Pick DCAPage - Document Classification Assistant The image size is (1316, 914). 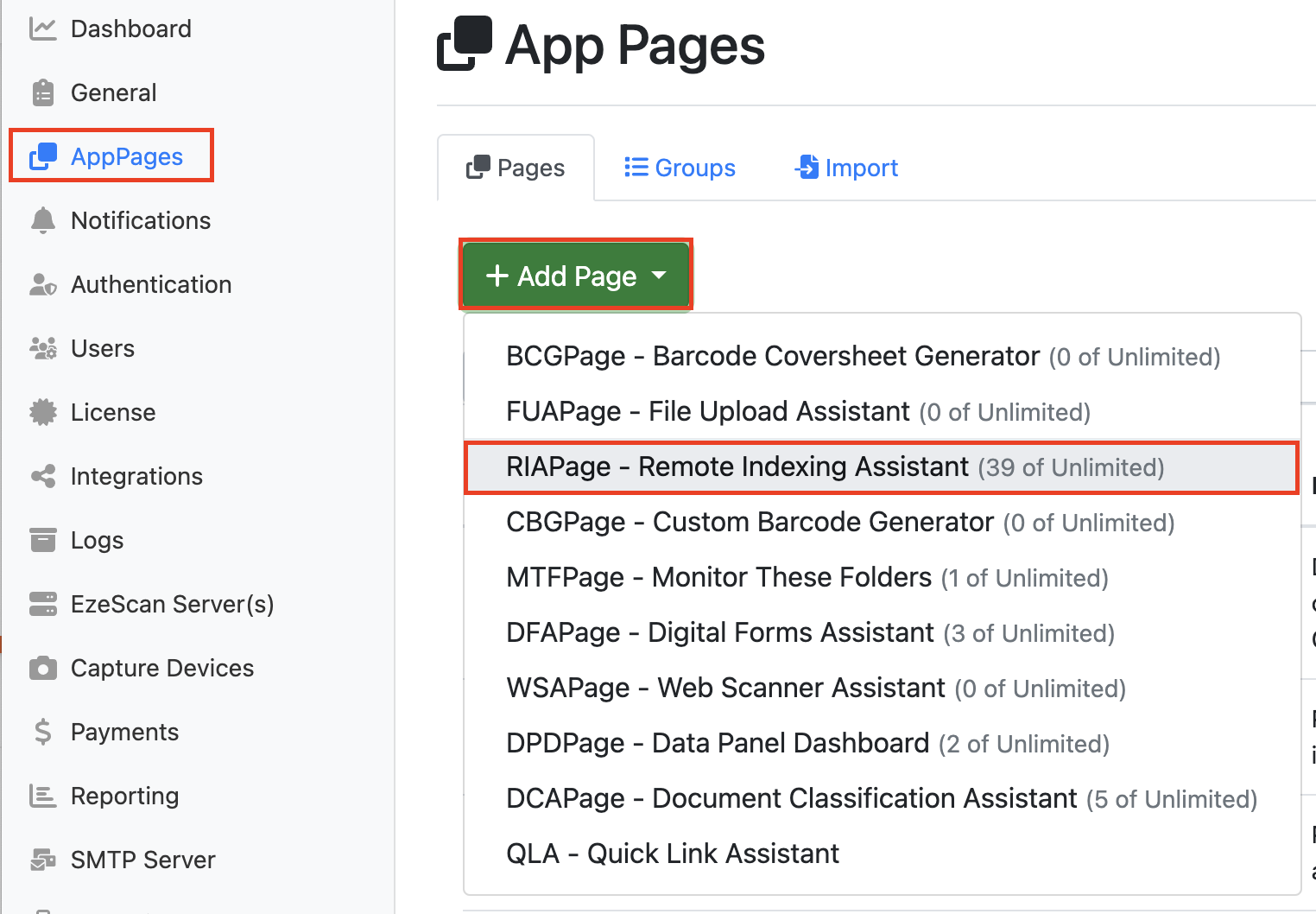click(x=881, y=799)
